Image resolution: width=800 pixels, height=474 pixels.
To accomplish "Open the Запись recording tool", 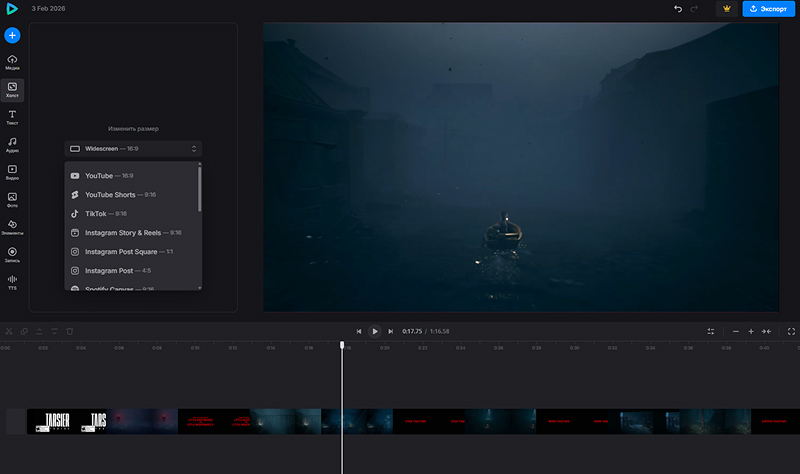I will [12, 254].
